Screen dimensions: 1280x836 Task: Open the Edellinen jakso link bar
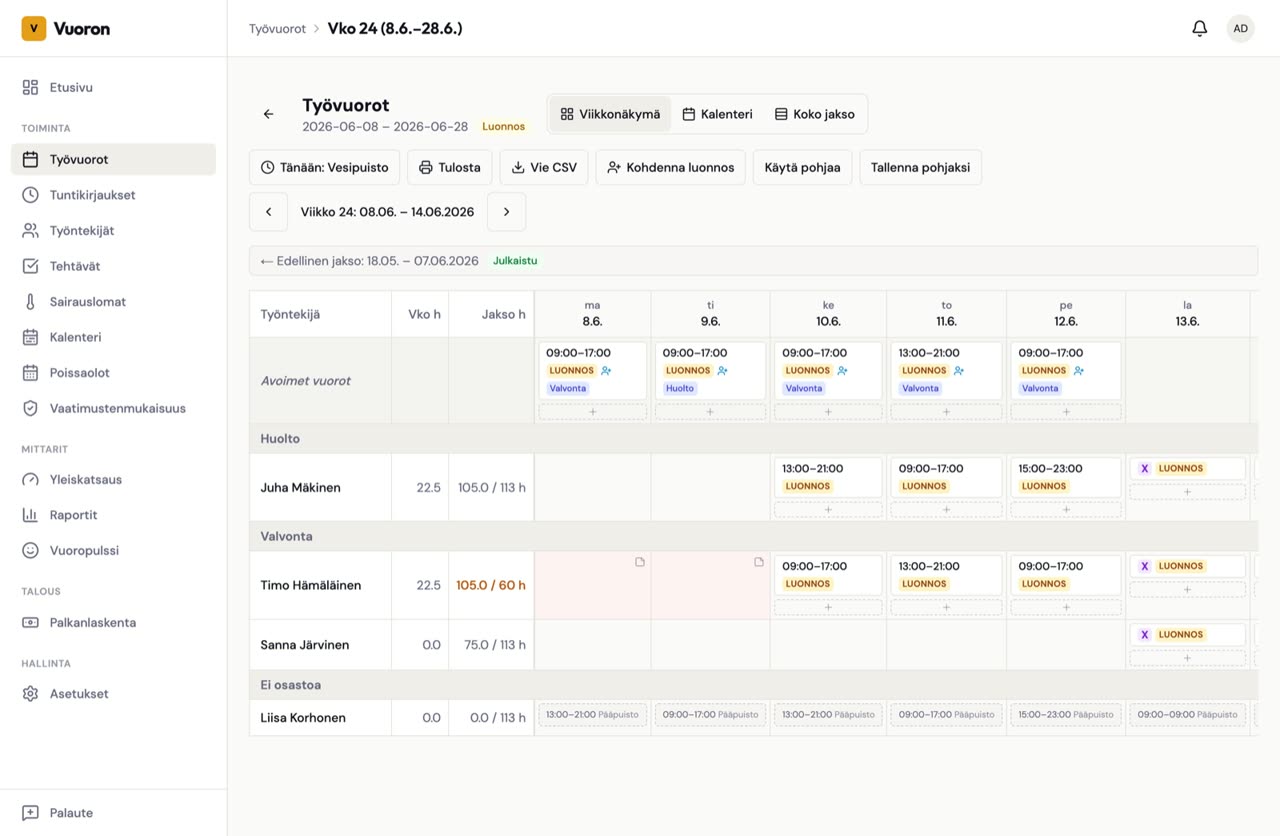click(x=753, y=261)
